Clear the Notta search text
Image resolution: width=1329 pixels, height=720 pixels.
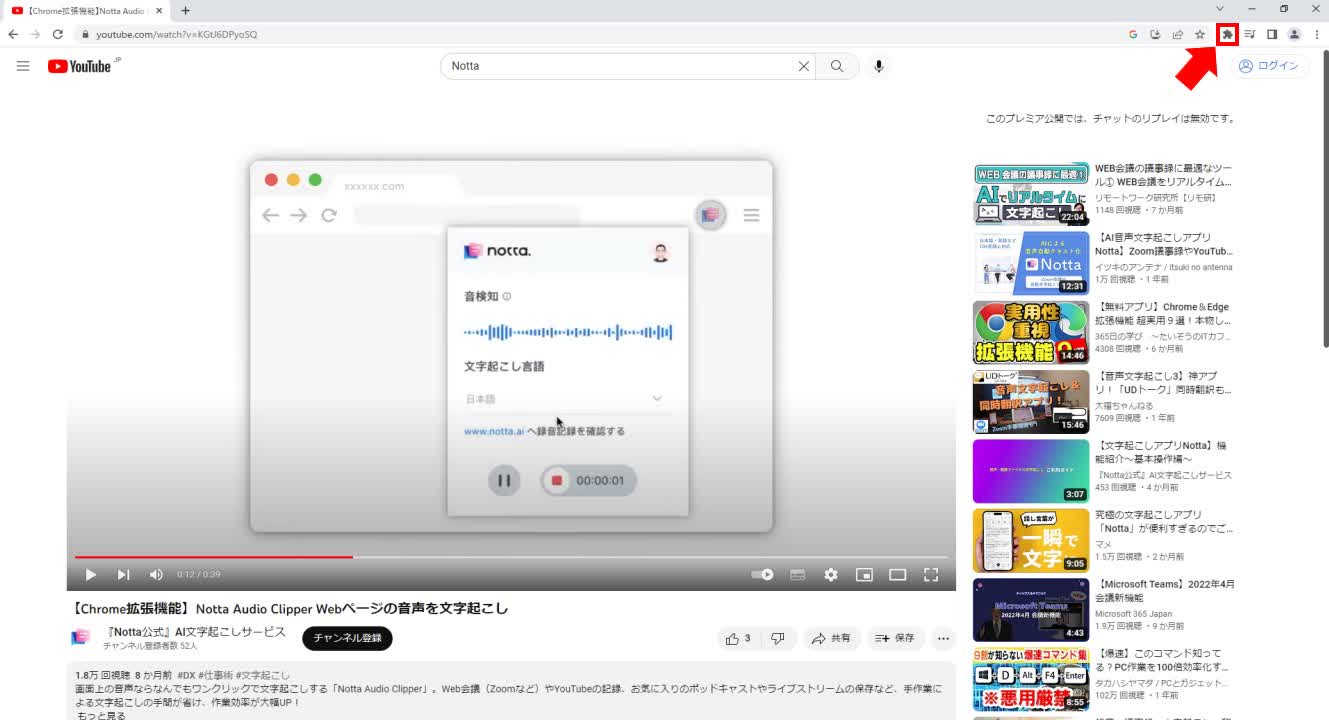click(804, 66)
